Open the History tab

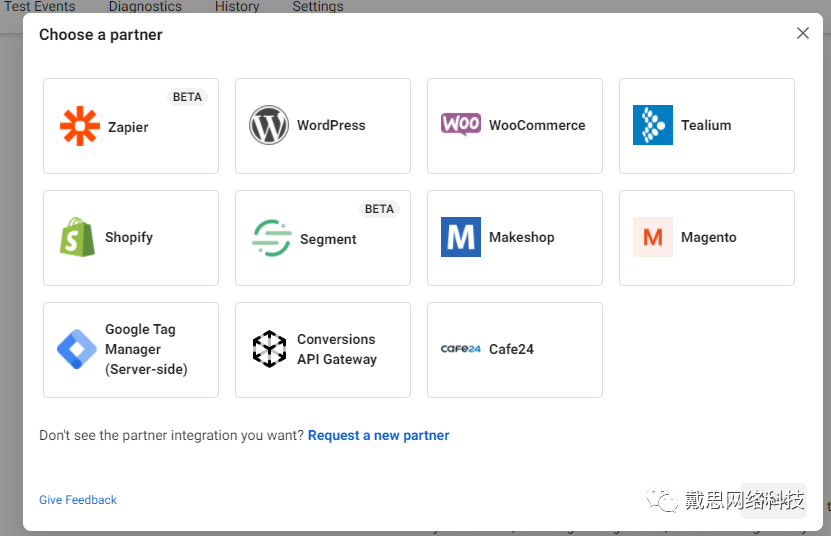click(237, 6)
